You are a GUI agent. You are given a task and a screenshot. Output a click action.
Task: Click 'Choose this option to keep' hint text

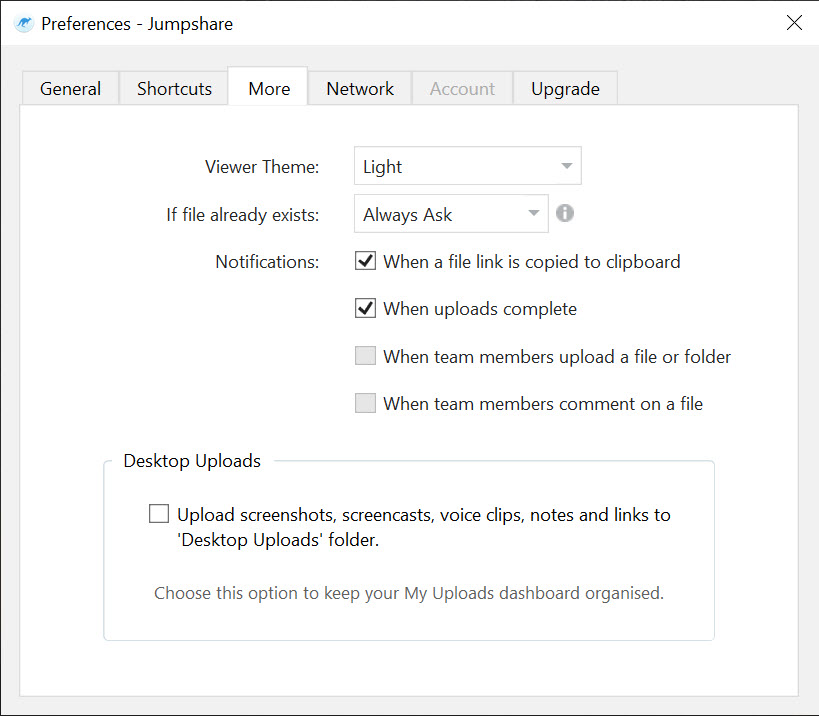pyautogui.click(x=409, y=593)
